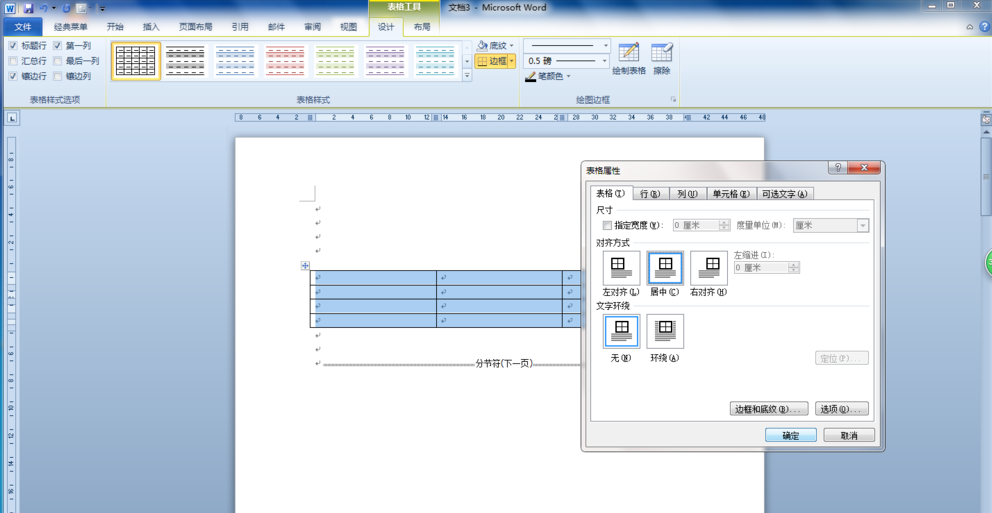Uncheck the Header Row (标题行) checkbox
The height and width of the screenshot is (513, 992).
(x=13, y=46)
